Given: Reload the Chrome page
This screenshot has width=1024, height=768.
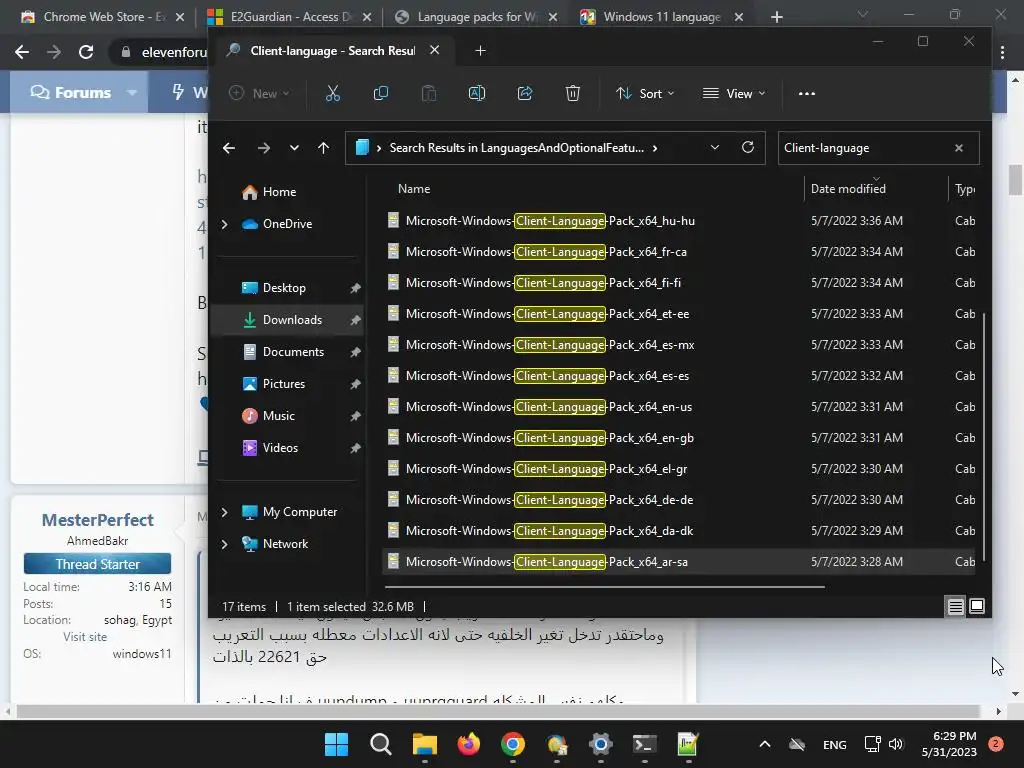Looking at the screenshot, I should tap(86, 52).
